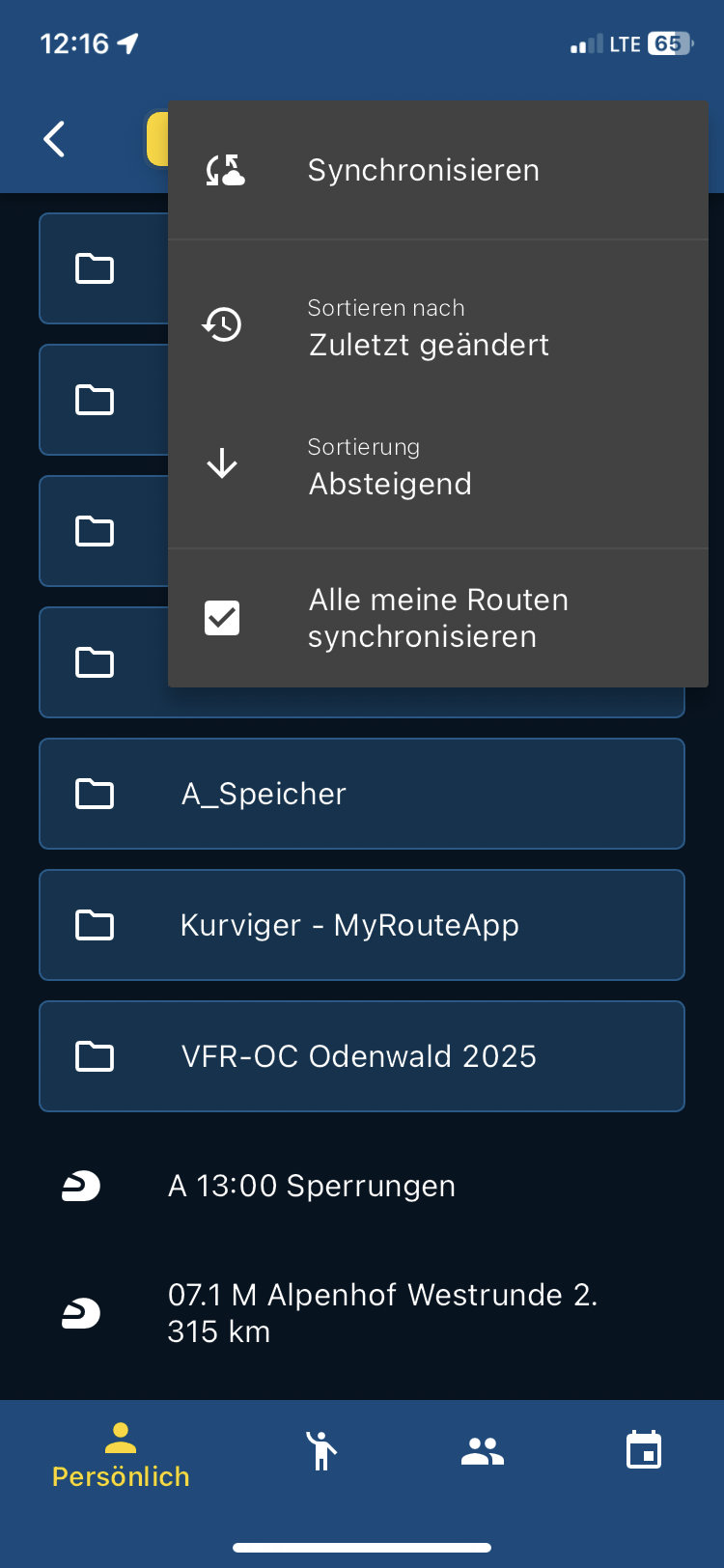Open route A 13:00 Sperrungen
The image size is (724, 1568).
coord(362,1186)
